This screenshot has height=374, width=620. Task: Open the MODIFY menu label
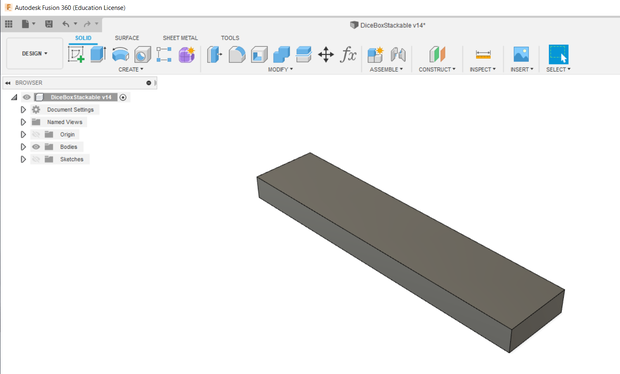pyautogui.click(x=280, y=70)
